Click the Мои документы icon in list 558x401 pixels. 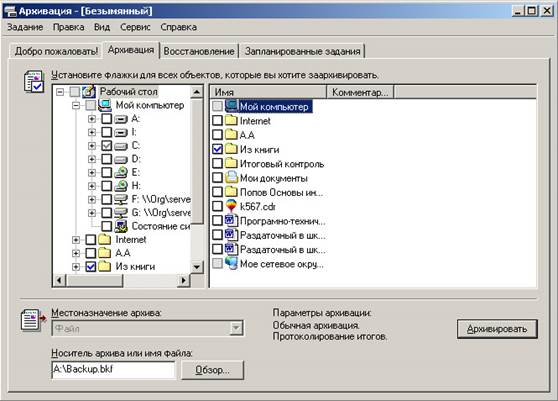(x=231, y=177)
